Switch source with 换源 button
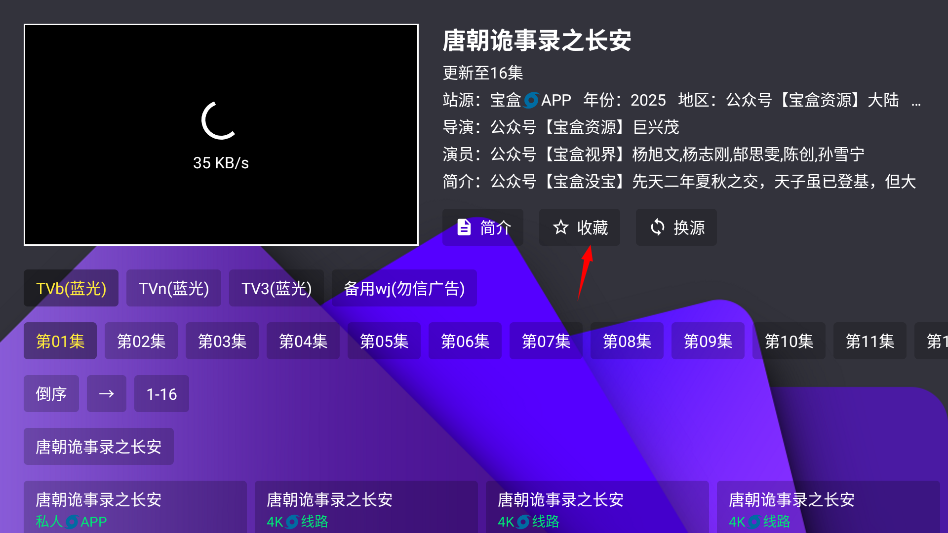This screenshot has height=533, width=948. coord(676,228)
